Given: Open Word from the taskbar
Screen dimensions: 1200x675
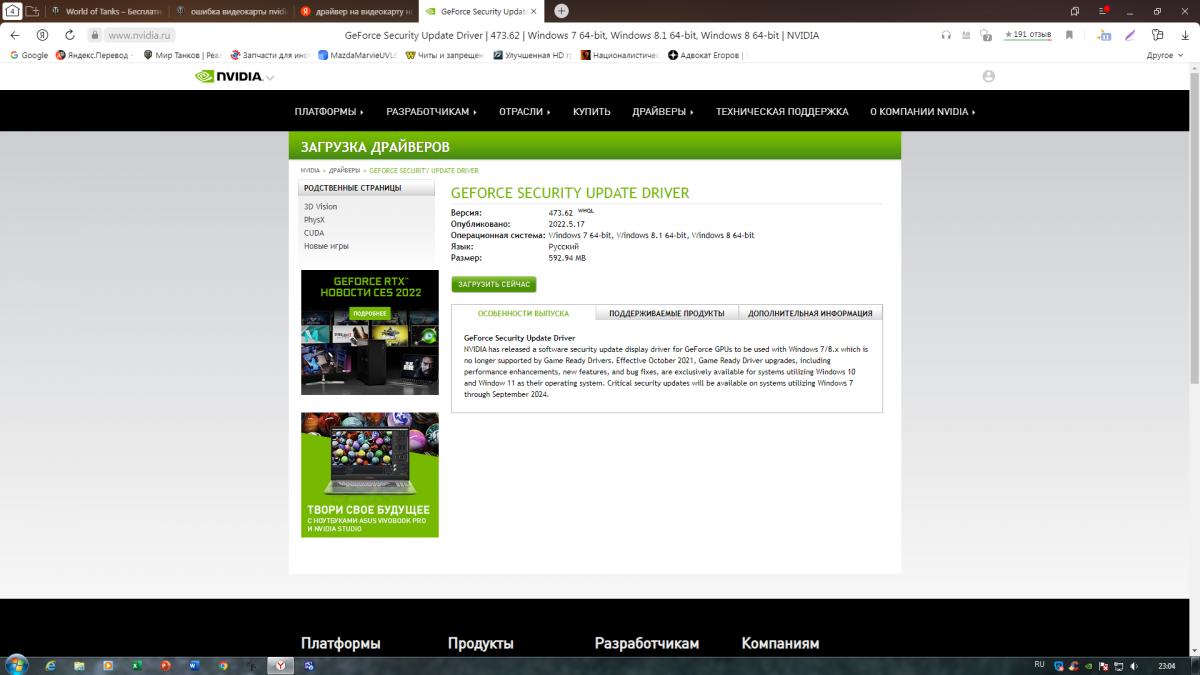Looking at the screenshot, I should tap(194, 666).
